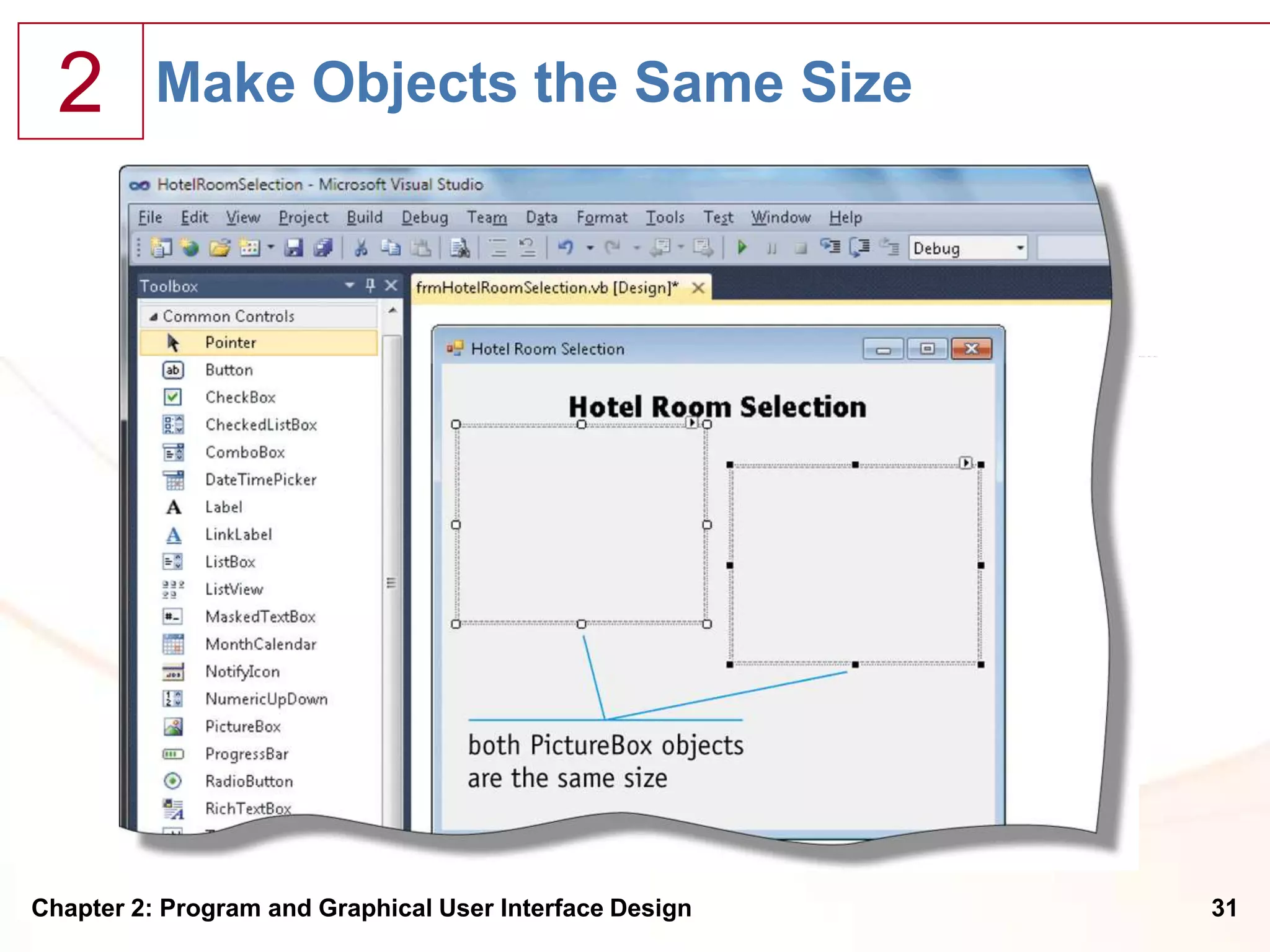Select the LinkLabel control in Toolbox
1270x952 pixels.
click(x=259, y=534)
